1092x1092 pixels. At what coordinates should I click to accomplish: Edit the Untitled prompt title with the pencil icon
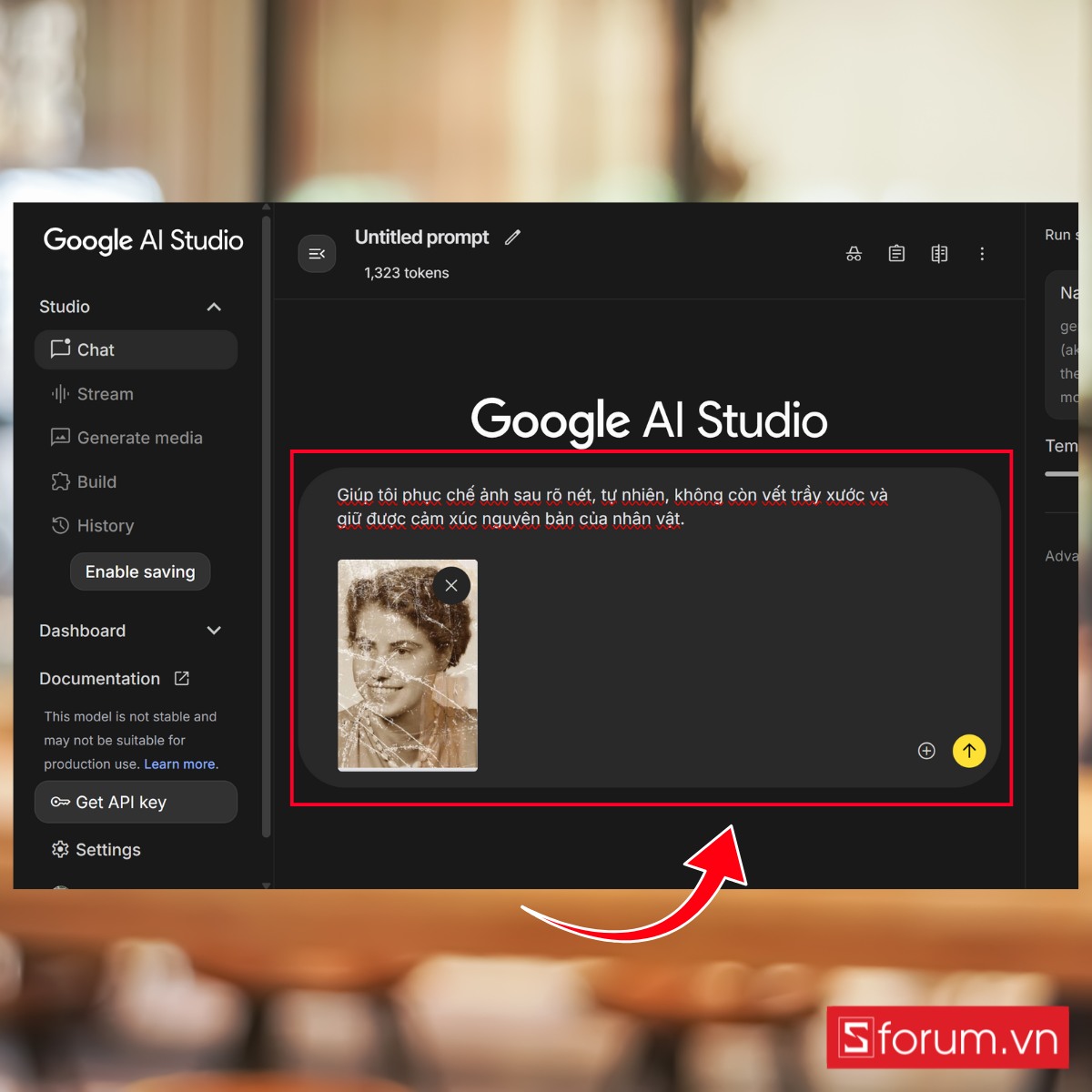pyautogui.click(x=513, y=238)
